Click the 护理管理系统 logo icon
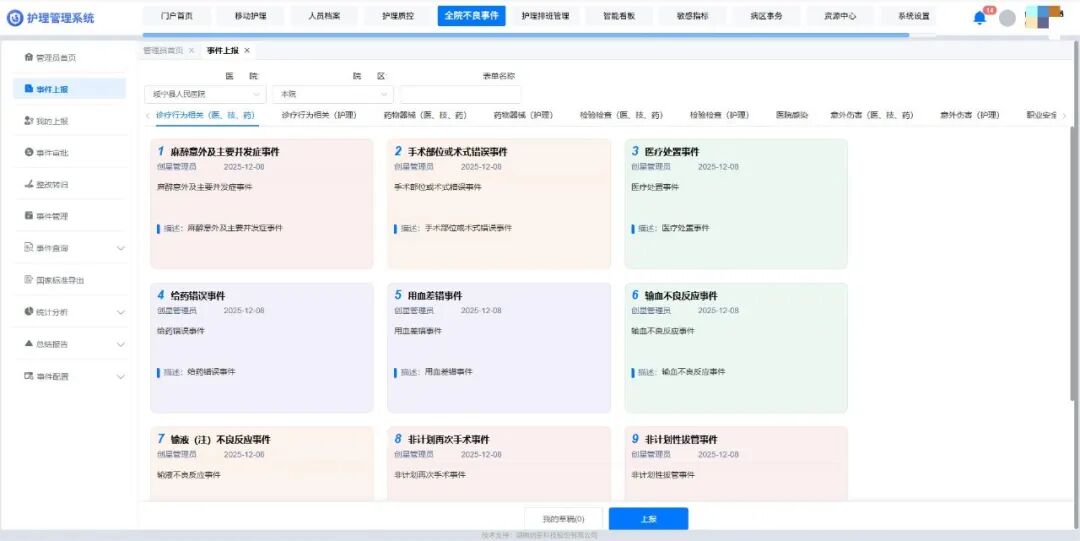 [x=15, y=17]
